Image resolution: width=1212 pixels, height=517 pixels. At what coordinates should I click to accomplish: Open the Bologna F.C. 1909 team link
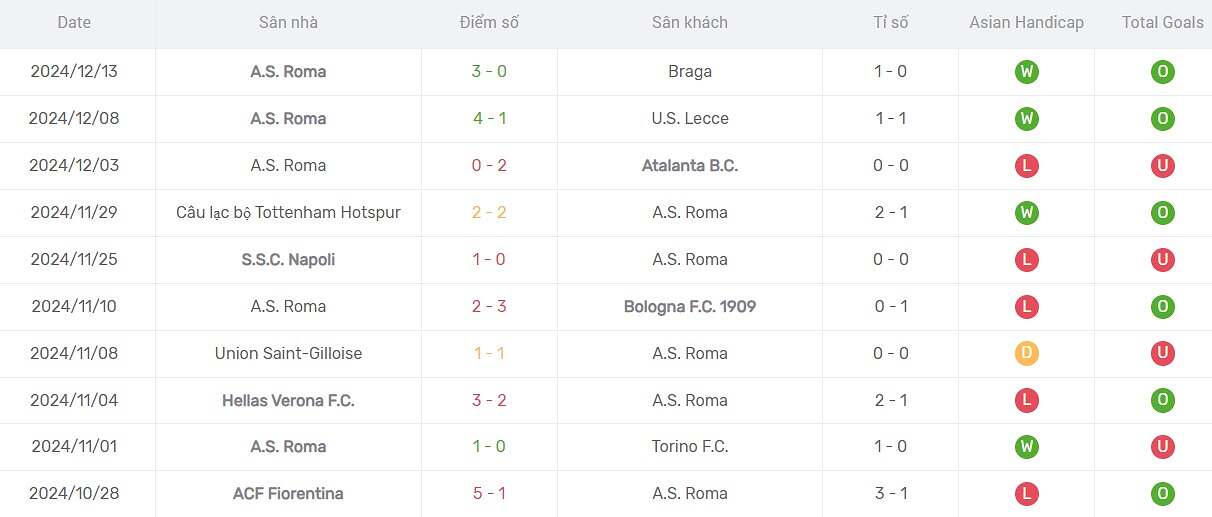tap(690, 307)
